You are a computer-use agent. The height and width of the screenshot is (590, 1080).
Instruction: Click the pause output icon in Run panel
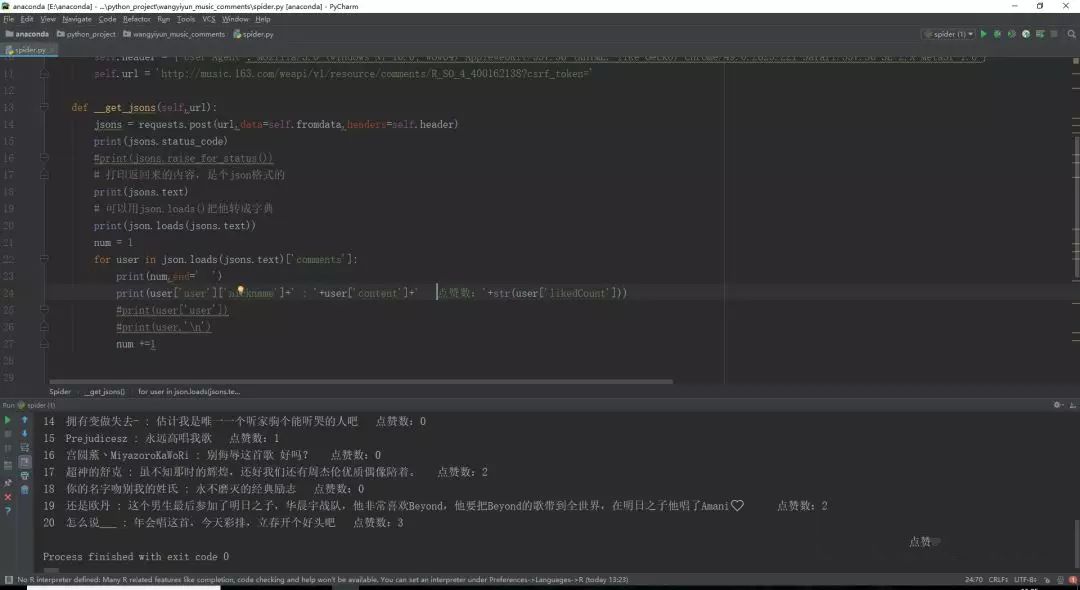coord(8,448)
